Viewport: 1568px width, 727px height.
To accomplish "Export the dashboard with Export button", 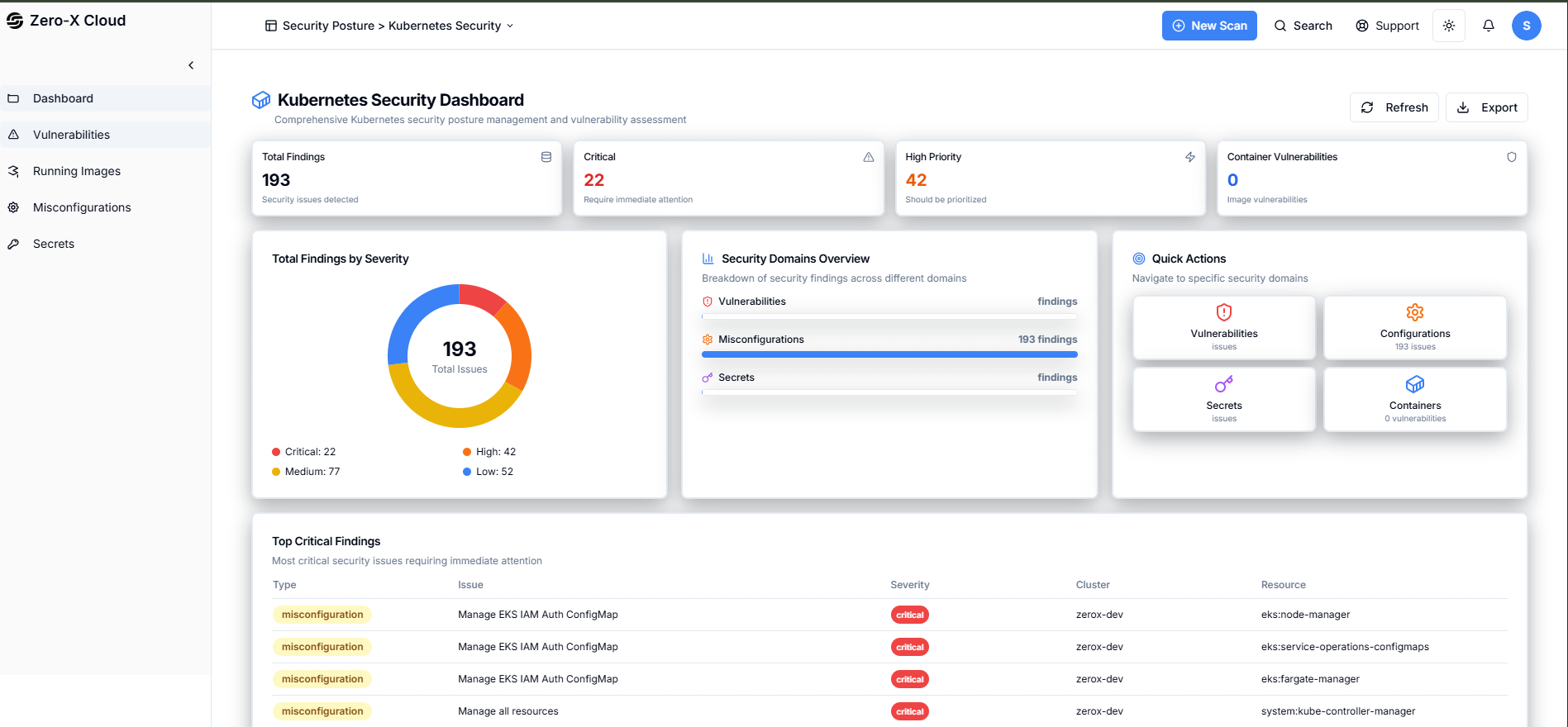I will coord(1486,107).
